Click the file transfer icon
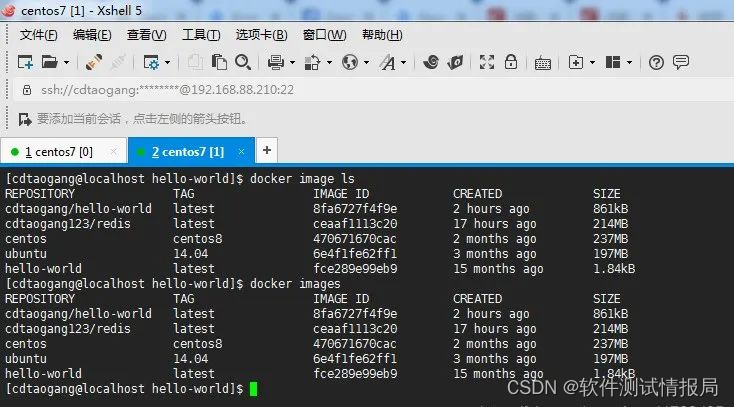734x407 pixels. coord(312,62)
